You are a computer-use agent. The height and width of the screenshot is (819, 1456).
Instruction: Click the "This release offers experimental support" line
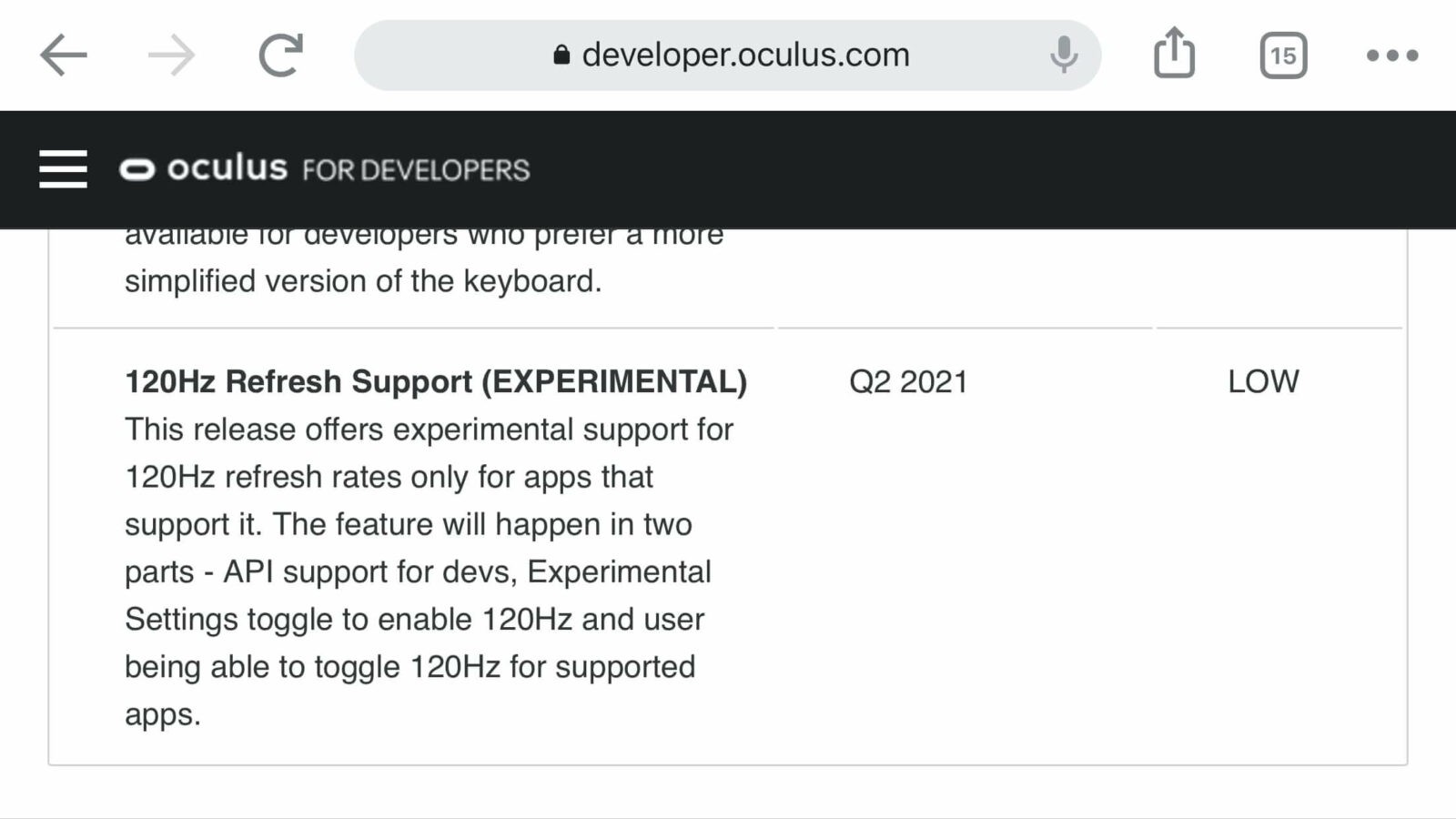(429, 430)
